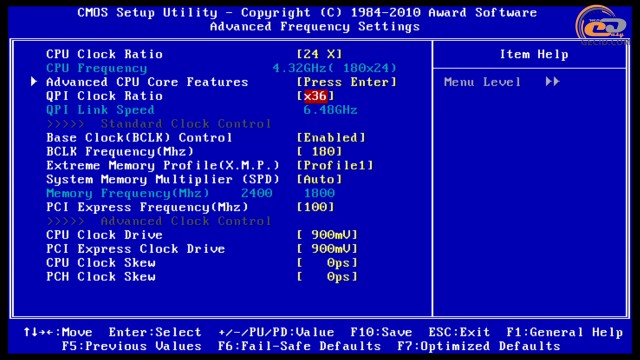
Task: Click the F10:Save hint
Action: (x=381, y=332)
